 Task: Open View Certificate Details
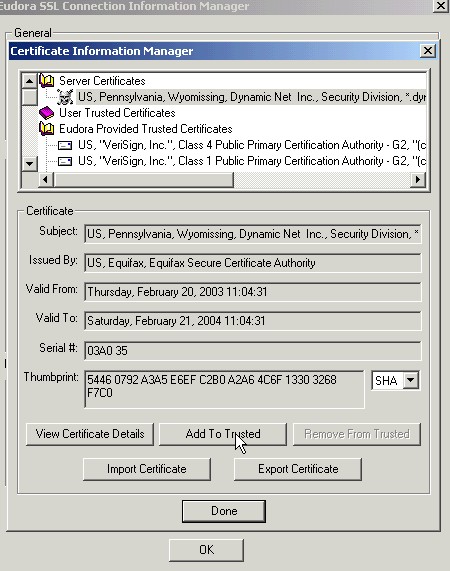90,434
